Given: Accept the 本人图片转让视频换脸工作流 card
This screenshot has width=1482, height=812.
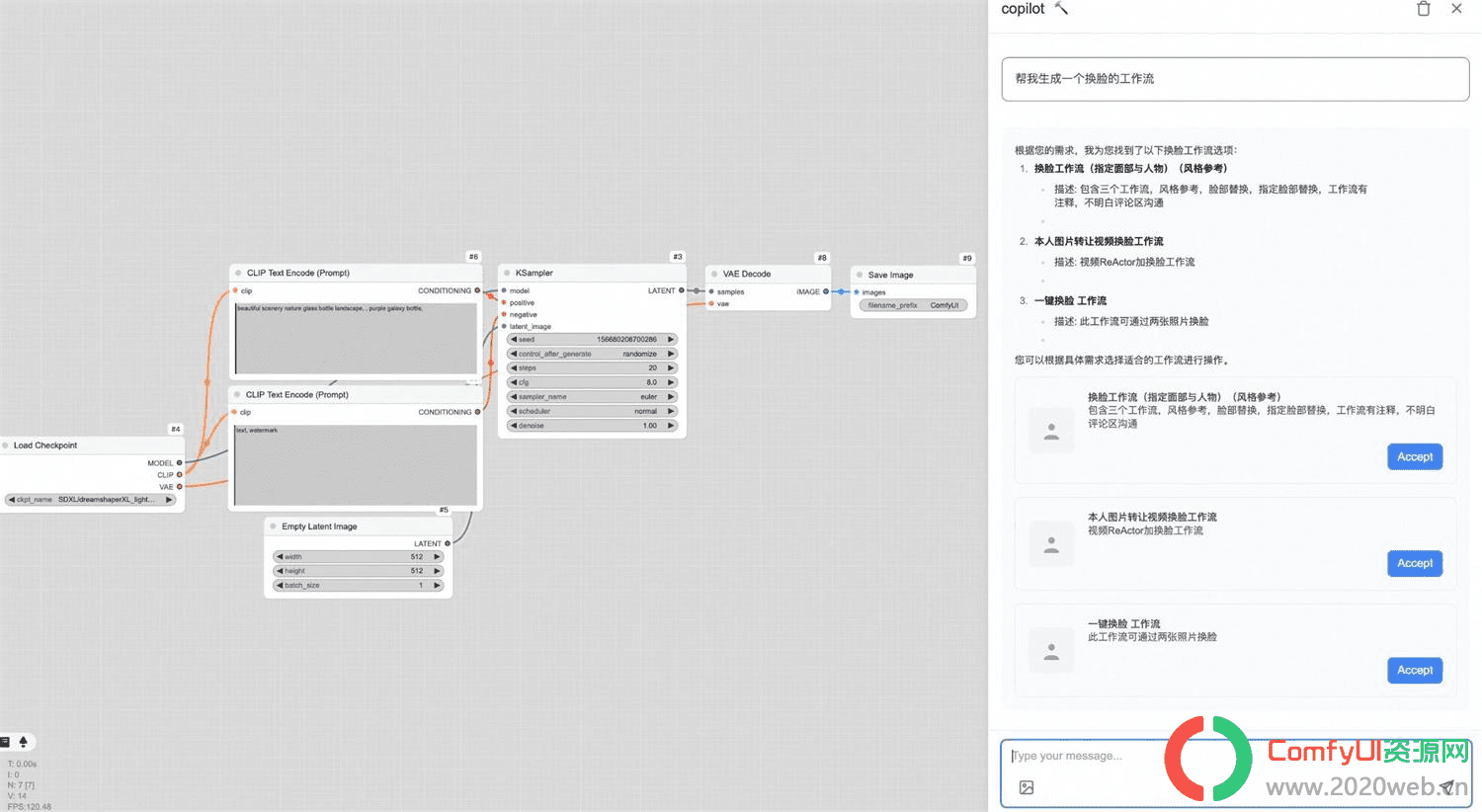Looking at the screenshot, I should point(1415,563).
